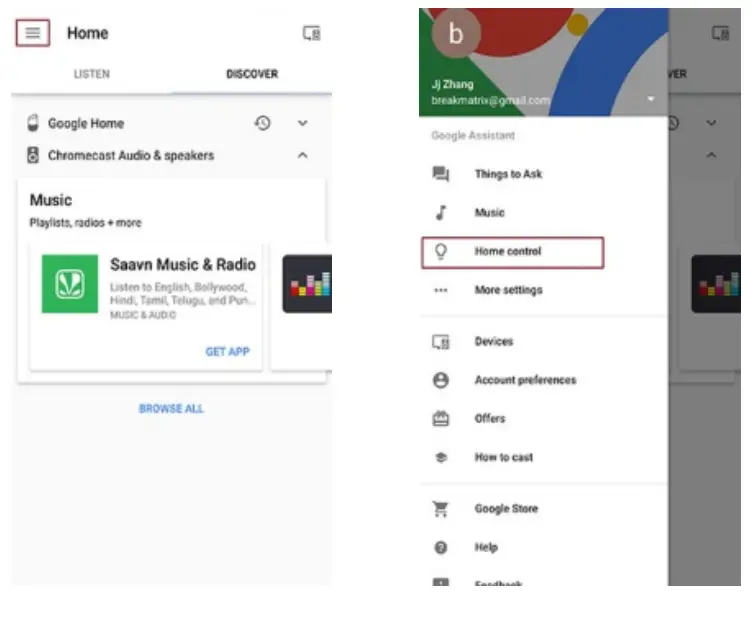The image size is (751, 620).
Task: Tap the dimmed up chevron behind drawer
Action: (711, 155)
